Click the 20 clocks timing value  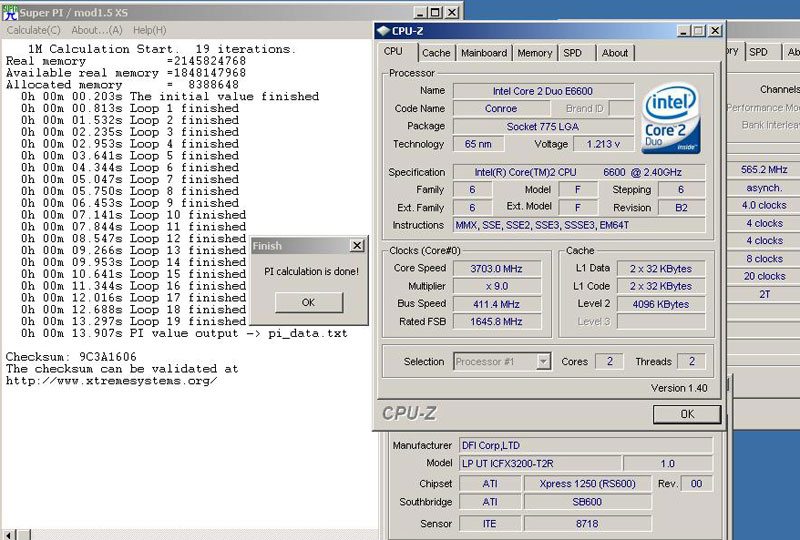coord(764,276)
